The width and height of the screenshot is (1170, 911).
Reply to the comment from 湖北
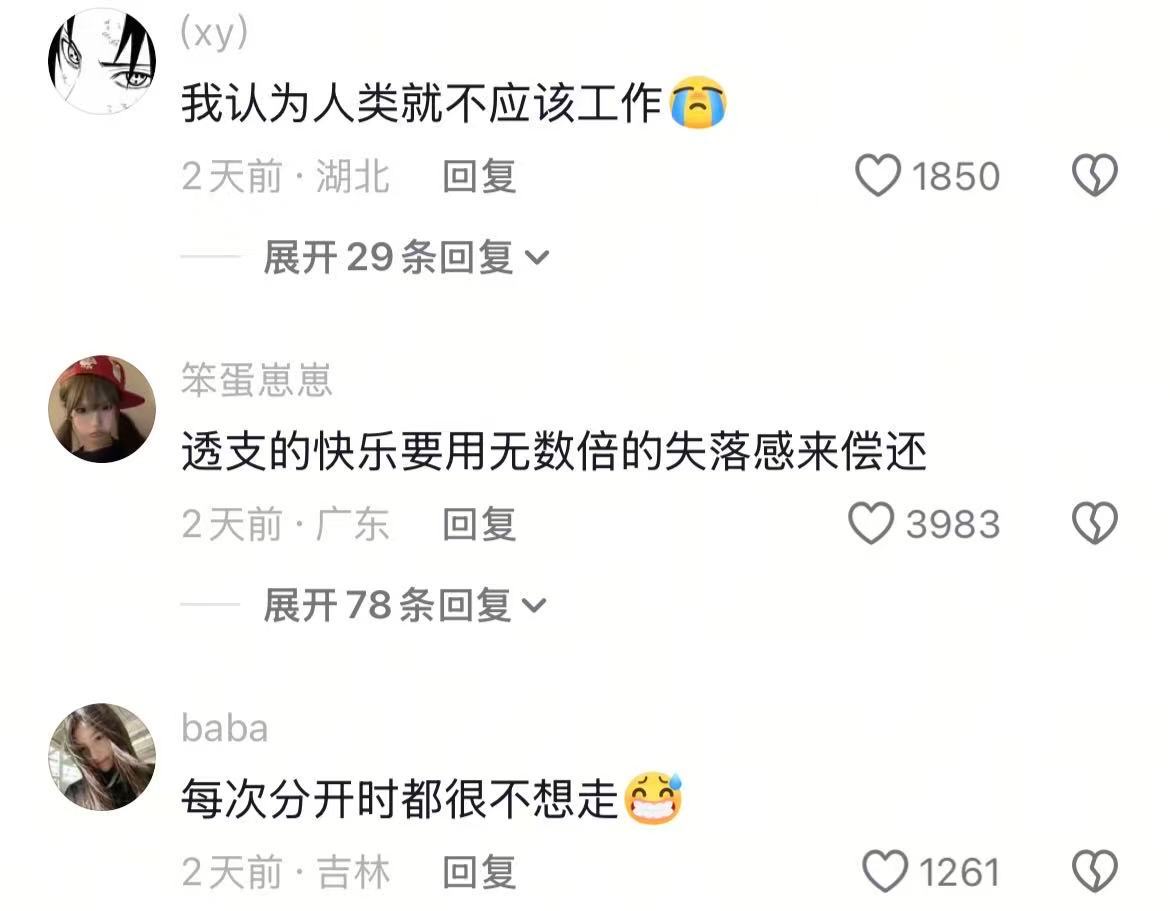[479, 177]
